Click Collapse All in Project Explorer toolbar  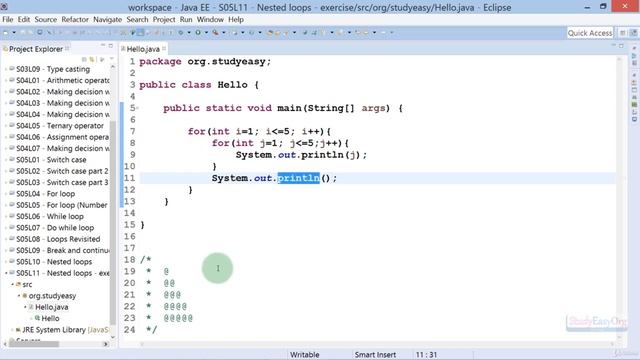click(84, 60)
